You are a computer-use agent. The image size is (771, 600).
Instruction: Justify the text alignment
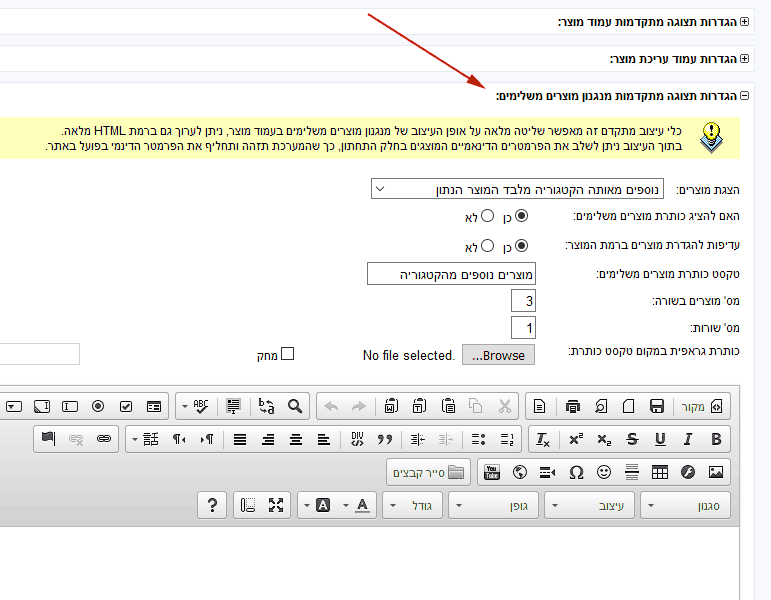pyautogui.click(x=239, y=439)
